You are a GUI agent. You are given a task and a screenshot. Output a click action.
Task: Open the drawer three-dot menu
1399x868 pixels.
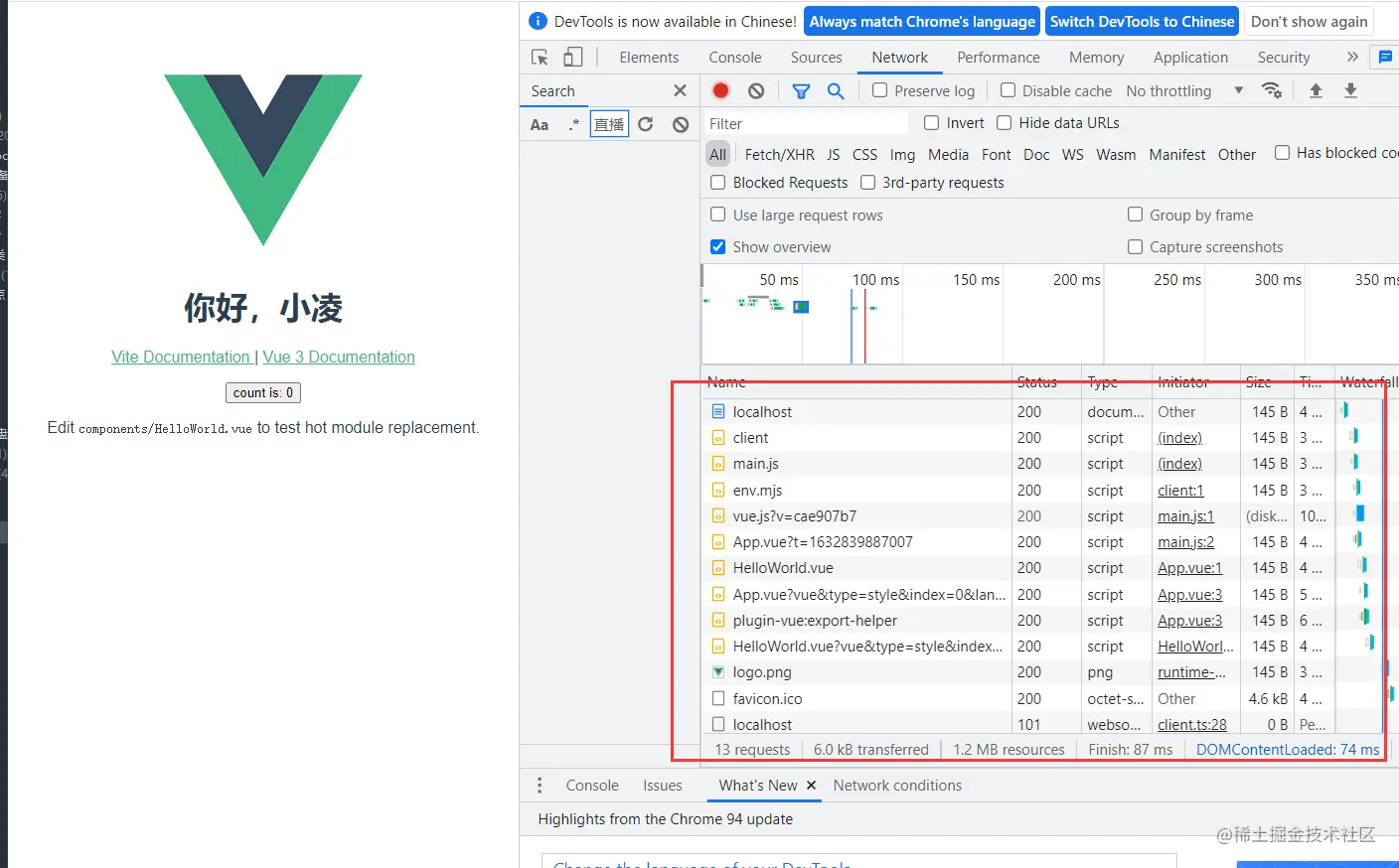pyautogui.click(x=540, y=786)
